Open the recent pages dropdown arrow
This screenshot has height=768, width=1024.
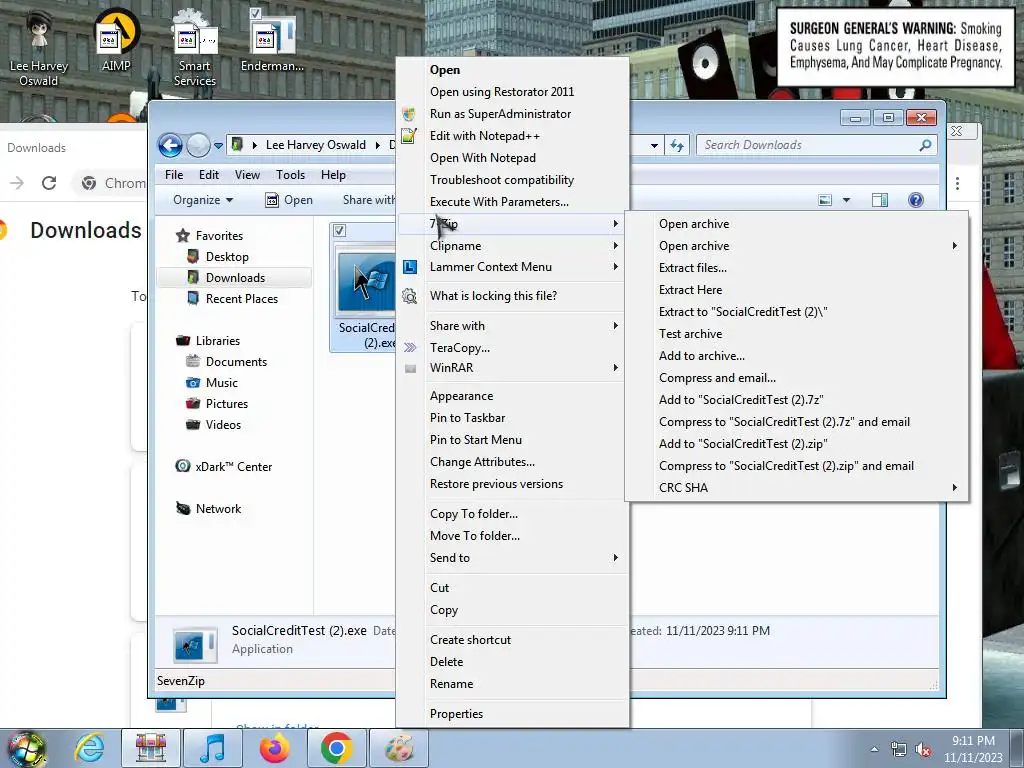(x=218, y=145)
